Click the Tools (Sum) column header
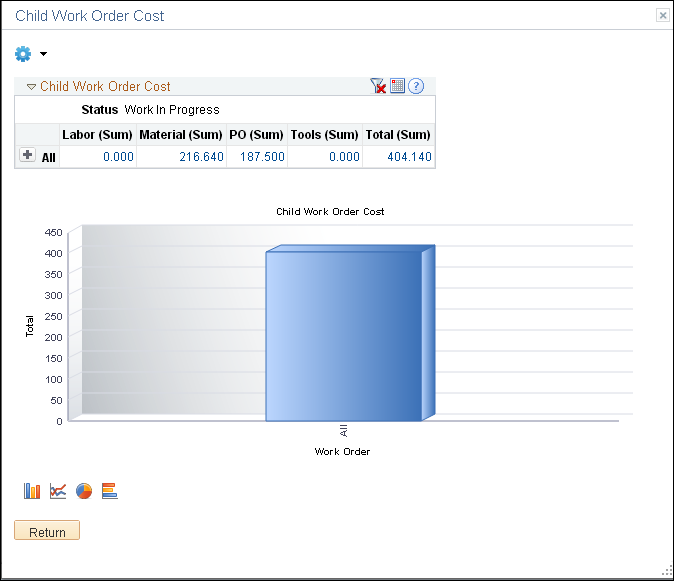This screenshot has width=674, height=581. click(325, 135)
